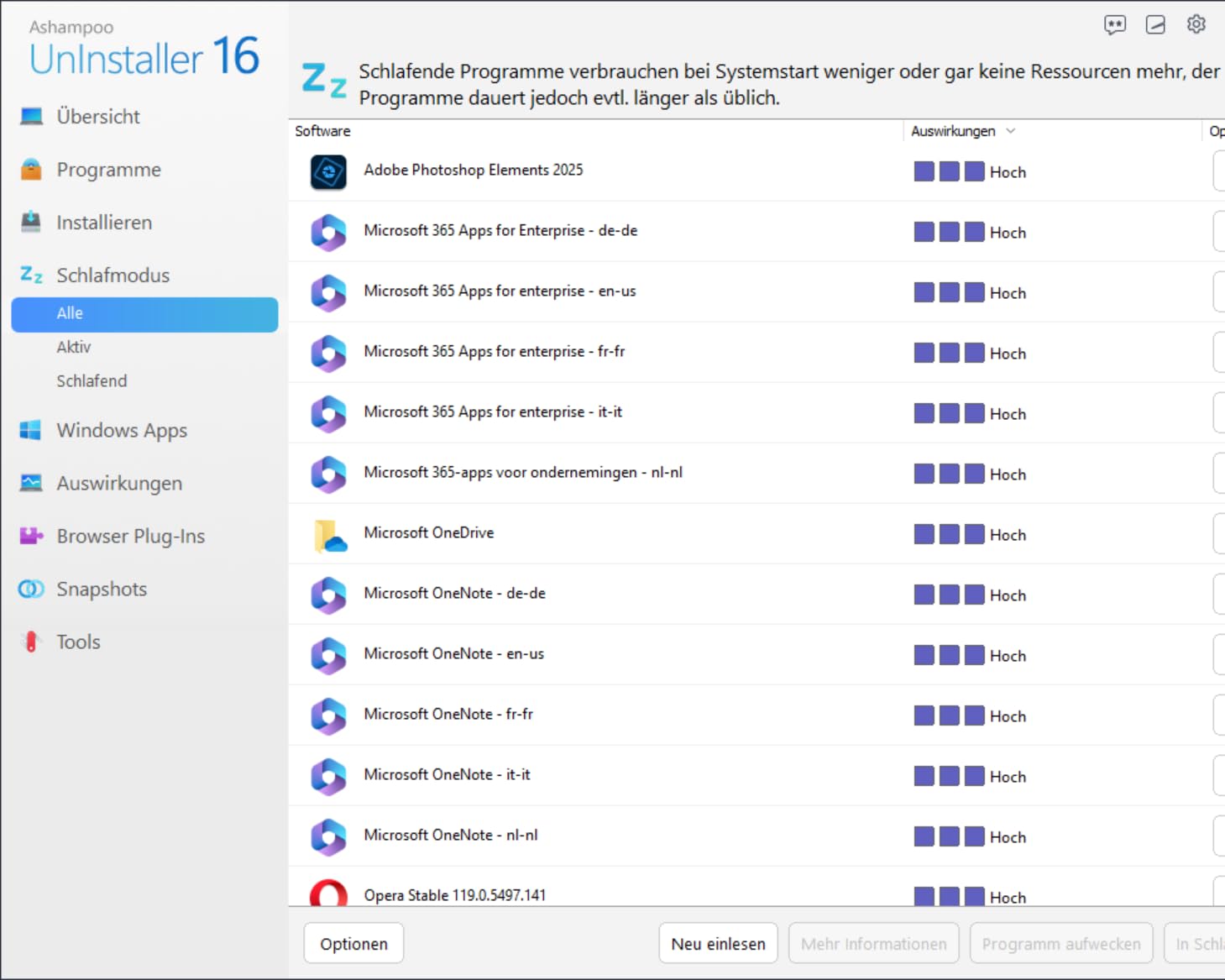Select Microsoft 365 Apps for enterprise - it-it

756,413
